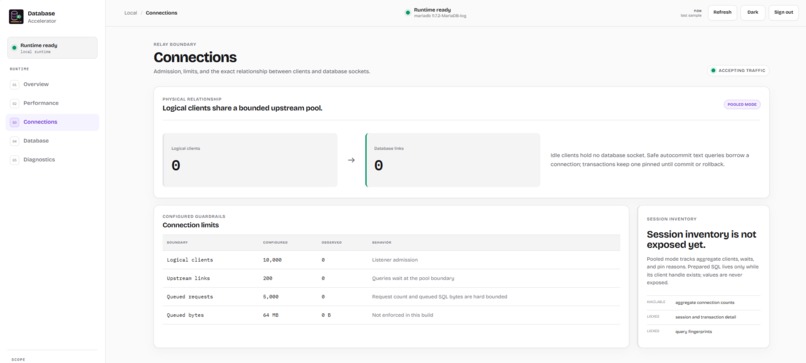Click the Accepting Traffic status badge
The image size is (806, 363).
point(738,70)
